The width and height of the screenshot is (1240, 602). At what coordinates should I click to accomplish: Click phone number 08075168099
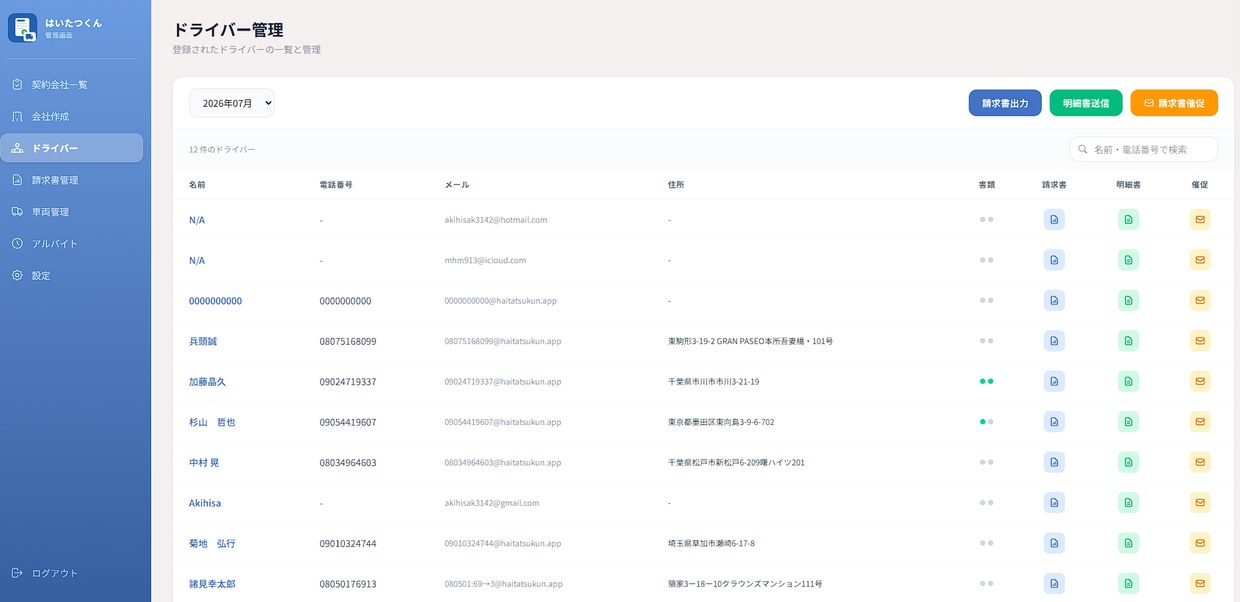(x=348, y=341)
